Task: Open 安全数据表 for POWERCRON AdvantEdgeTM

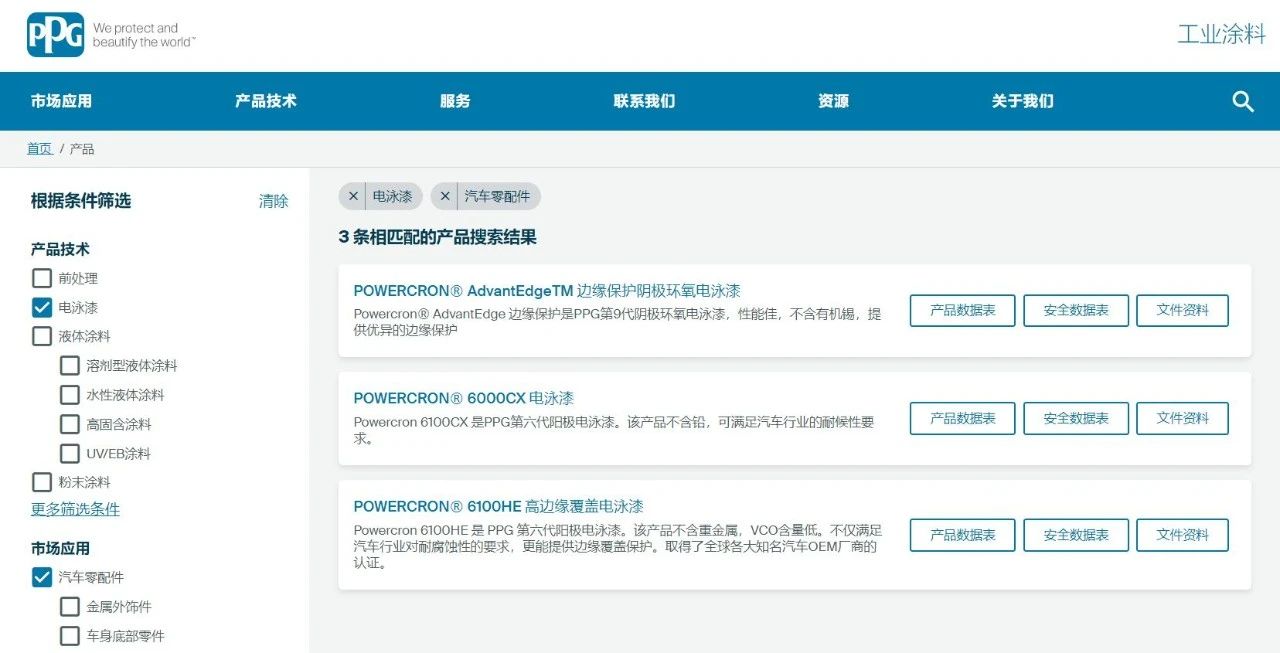Action: click(x=1076, y=310)
